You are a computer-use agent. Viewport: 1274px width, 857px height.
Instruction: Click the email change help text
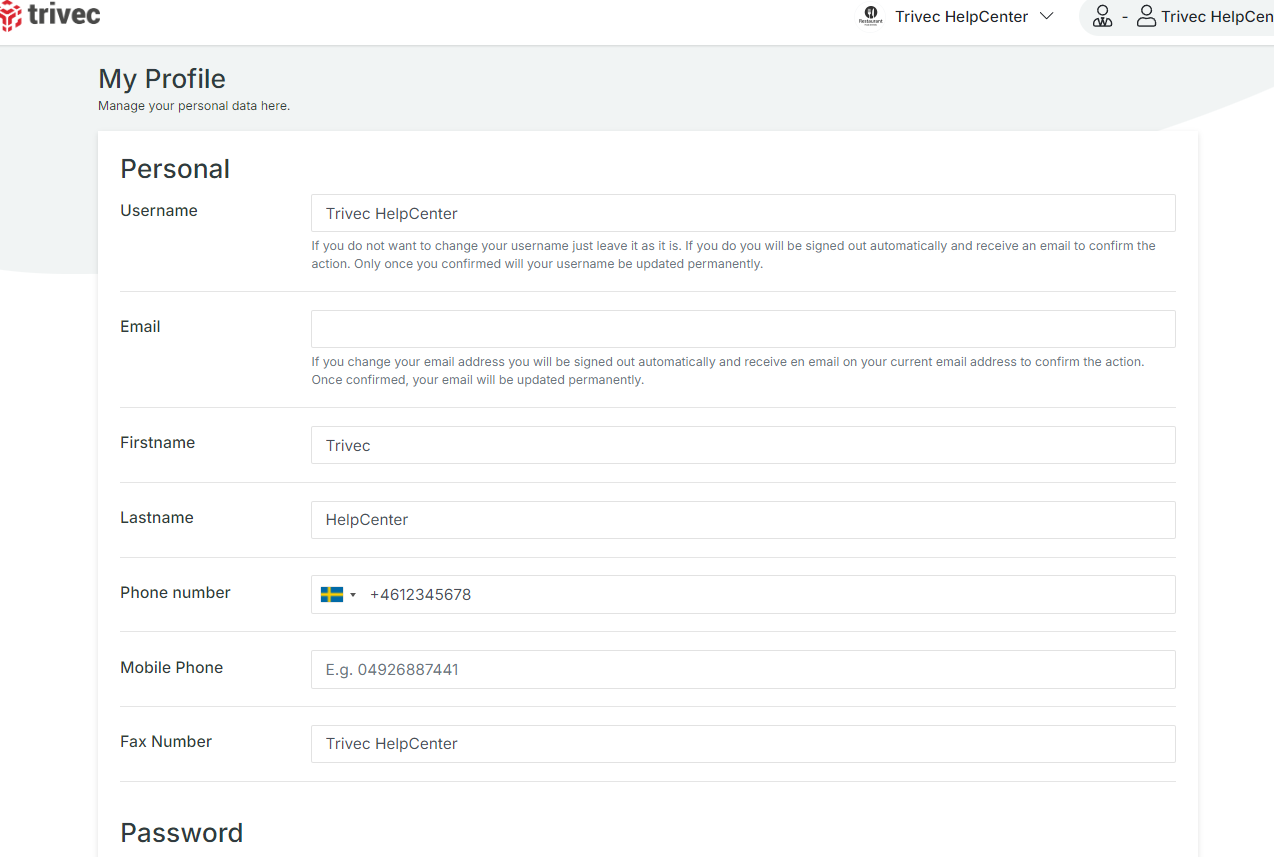(x=727, y=371)
